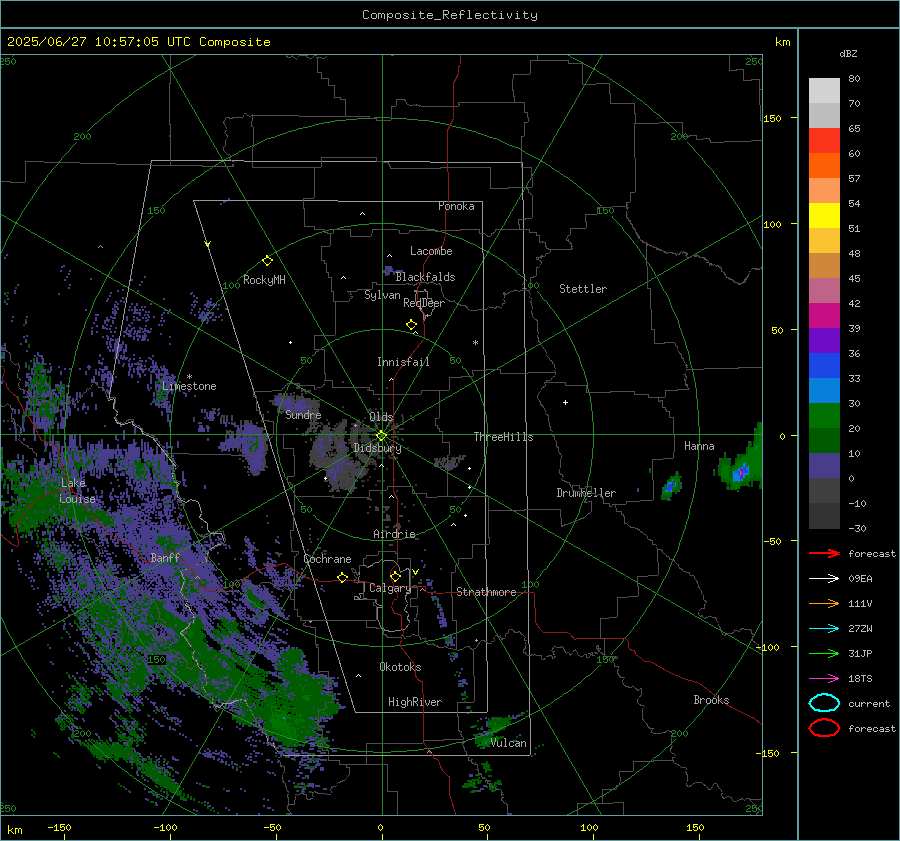Image resolution: width=900 pixels, height=841 pixels.
Task: Click the Cochrane city label
Action: pyautogui.click(x=327, y=559)
